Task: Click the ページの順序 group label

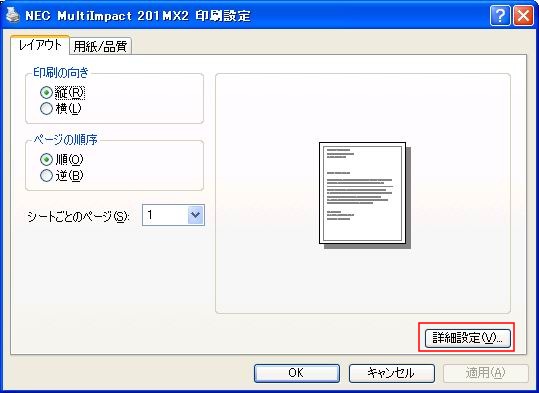Action: click(65, 140)
